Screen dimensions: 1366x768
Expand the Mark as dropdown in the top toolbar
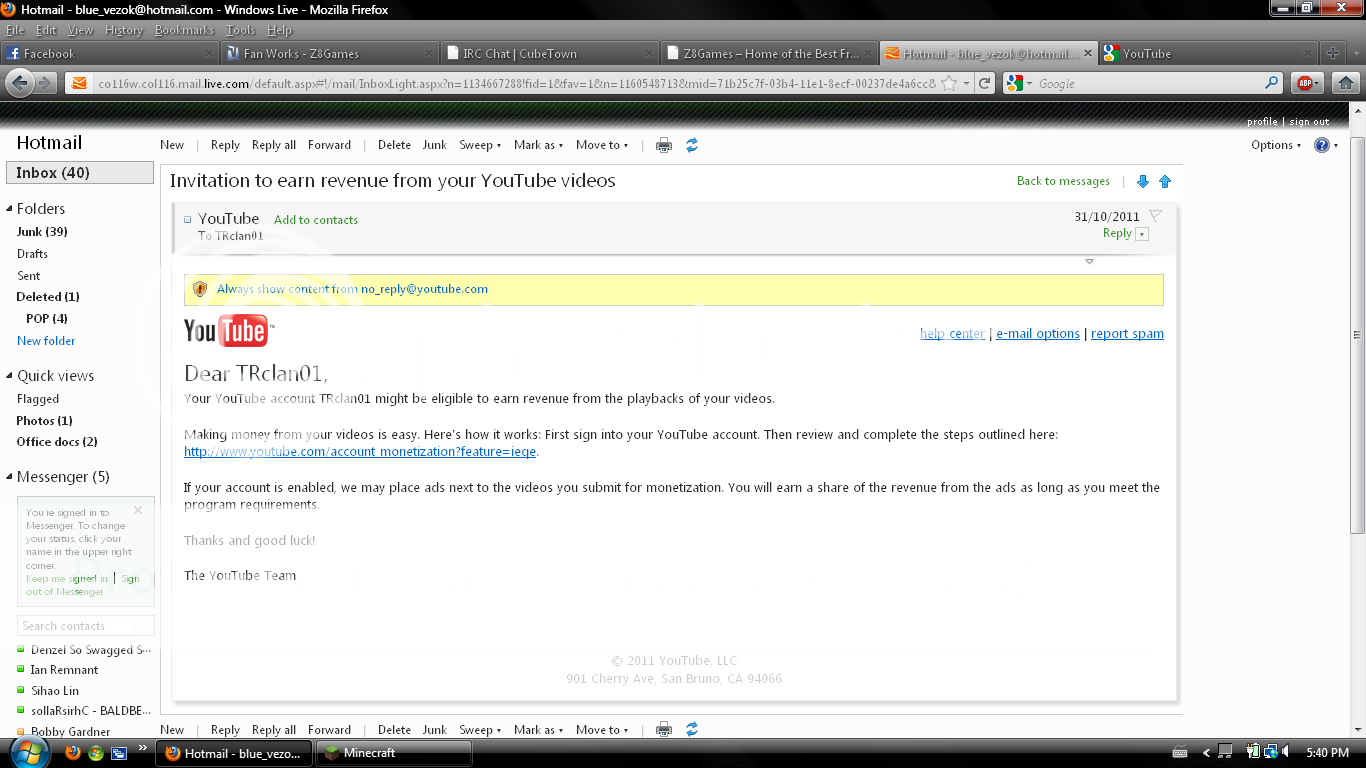point(538,145)
